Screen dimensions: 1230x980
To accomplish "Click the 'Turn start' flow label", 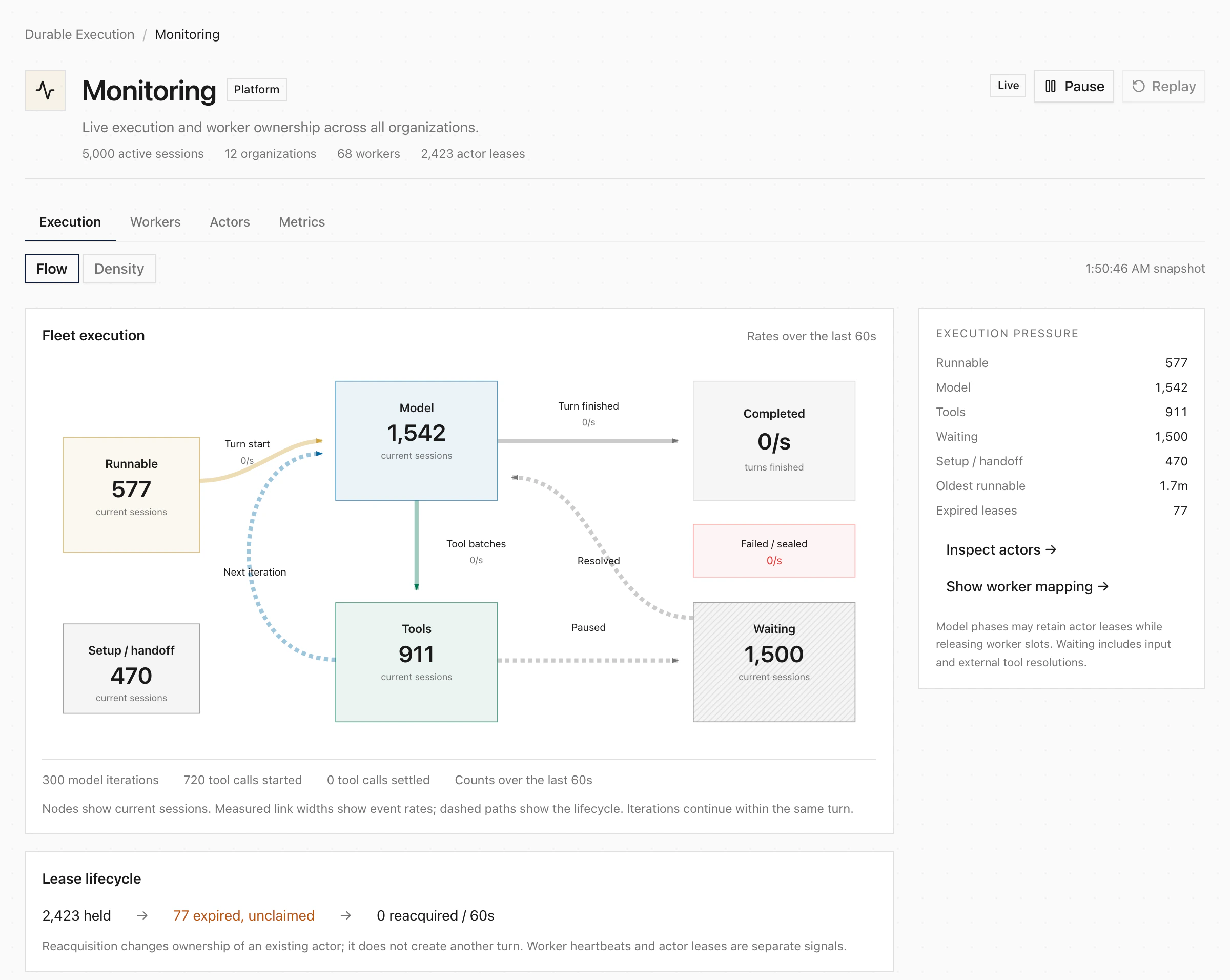I will tap(247, 444).
